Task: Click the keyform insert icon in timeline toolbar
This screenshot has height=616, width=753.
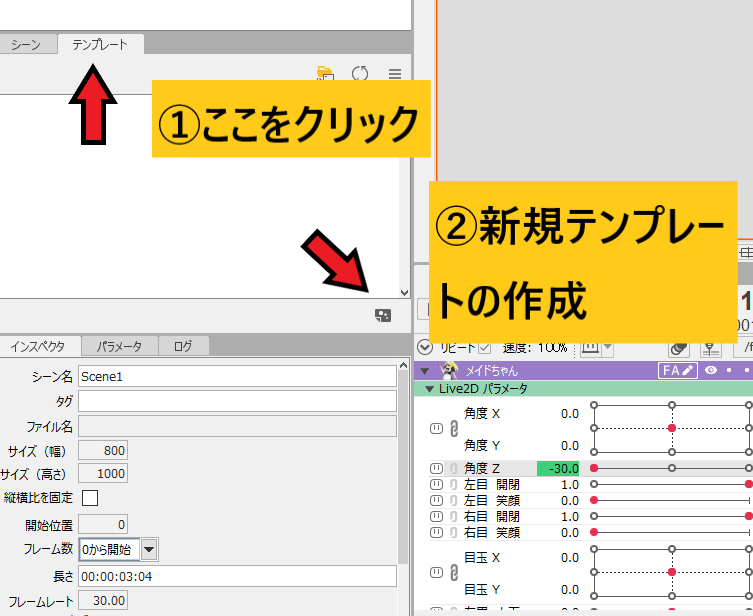Action: (590, 348)
